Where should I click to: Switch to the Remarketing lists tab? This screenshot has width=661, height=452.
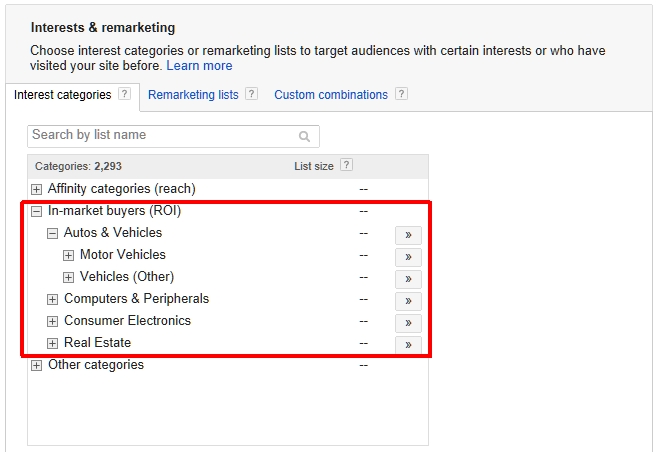click(193, 95)
